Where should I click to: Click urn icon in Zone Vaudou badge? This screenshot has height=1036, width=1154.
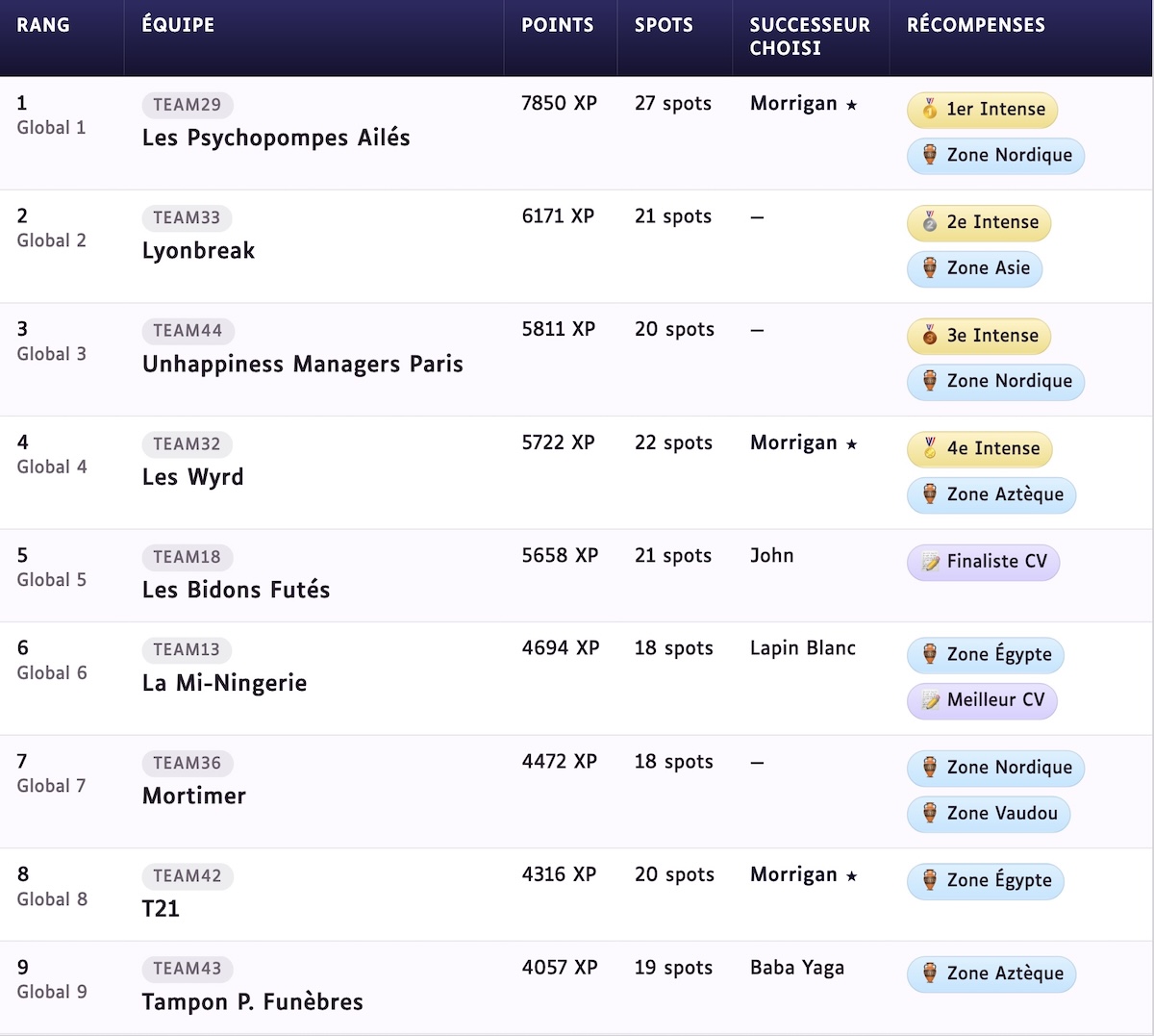[x=930, y=814]
